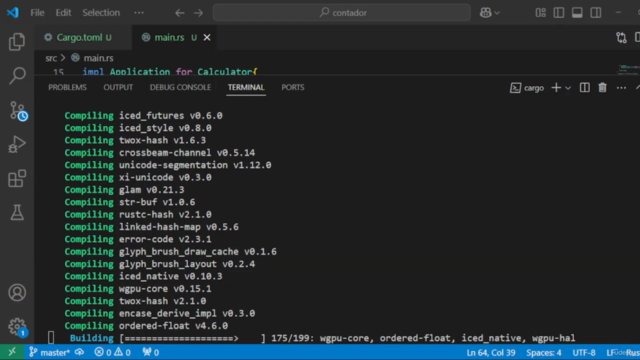Image resolution: width=640 pixels, height=360 pixels.
Task: Toggle the secondary side bar
Action: [596, 13]
